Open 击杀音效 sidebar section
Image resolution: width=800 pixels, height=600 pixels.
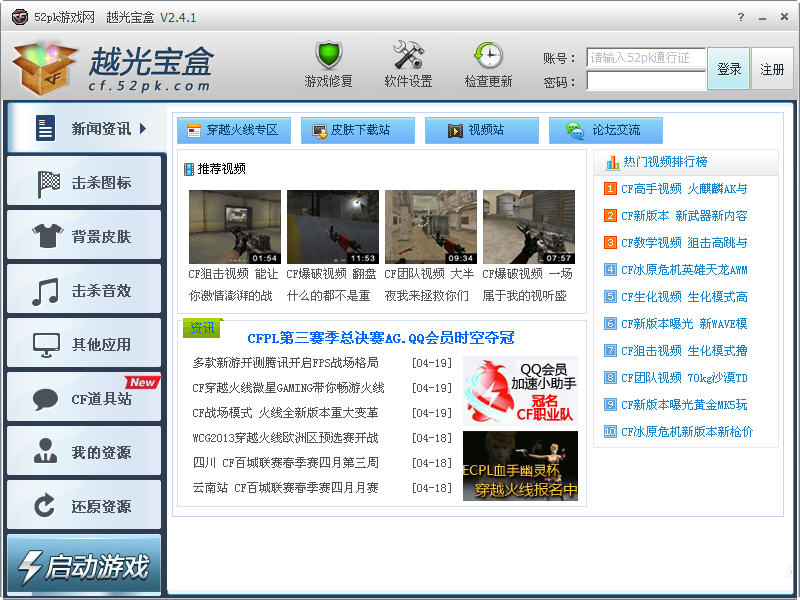point(84,290)
